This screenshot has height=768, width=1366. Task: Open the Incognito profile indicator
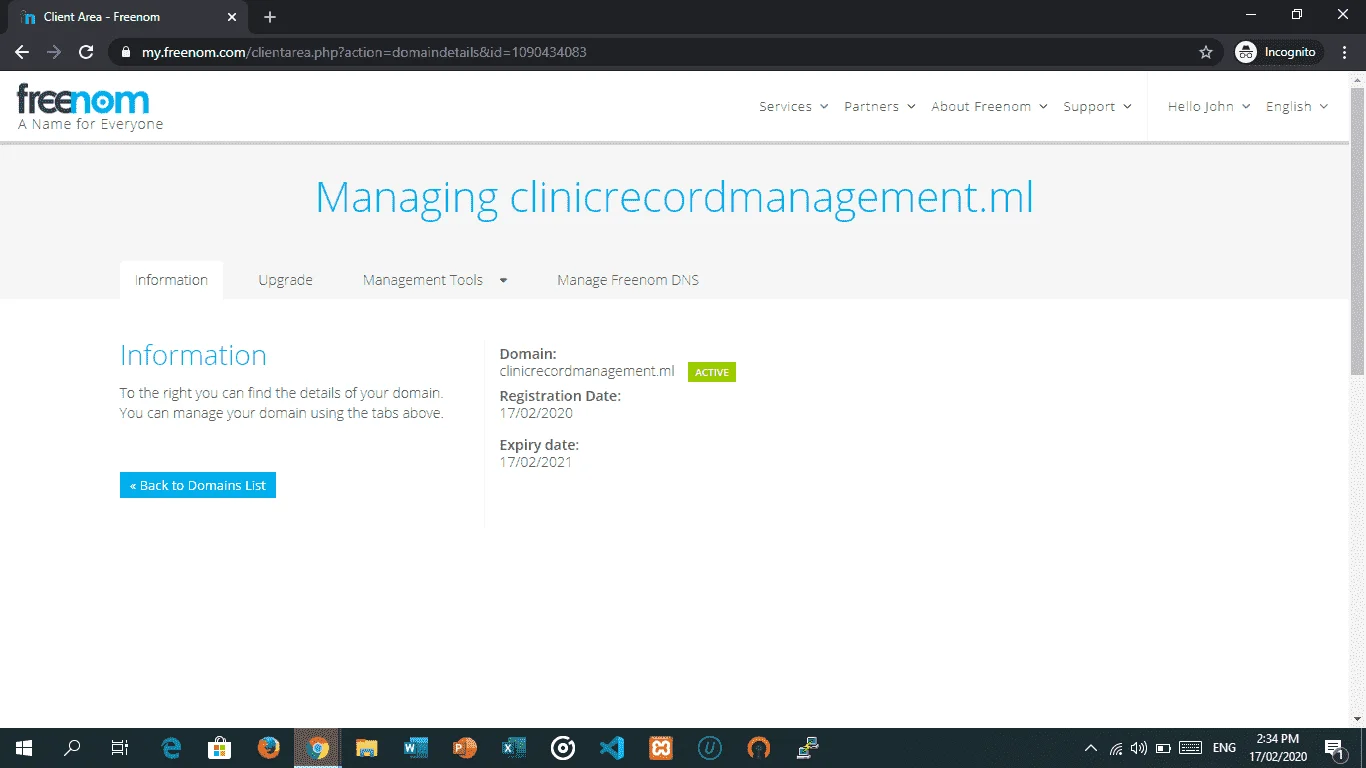(x=1279, y=52)
